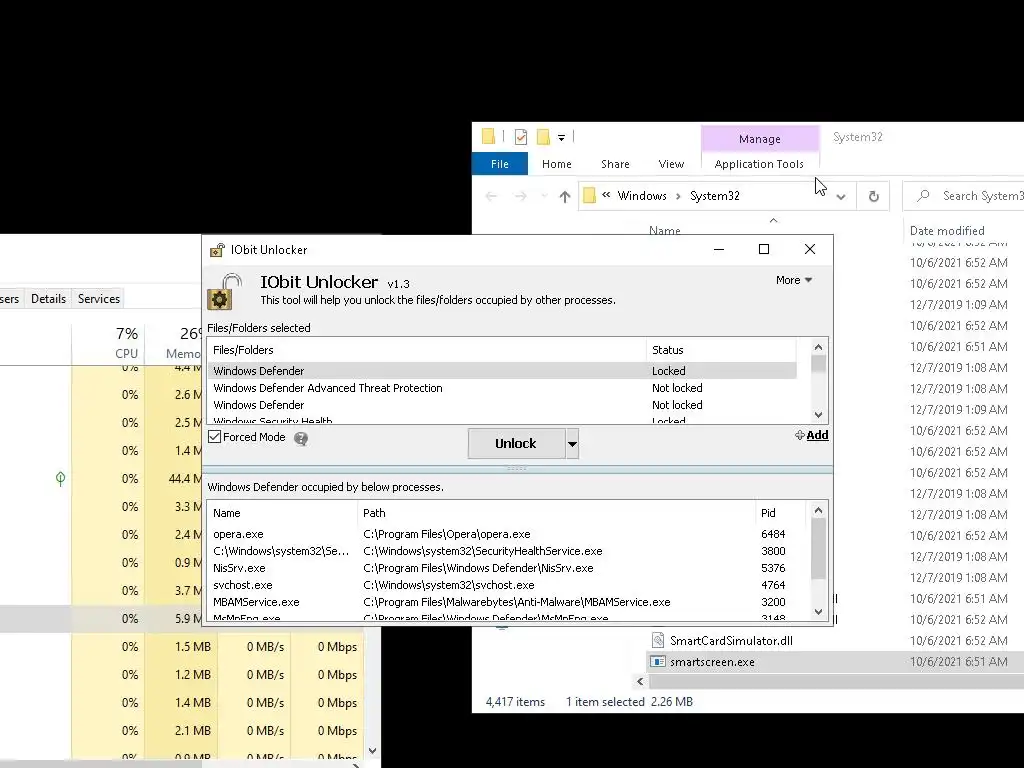Open the Details tab in Task Manager
1024x768 pixels.
point(48,298)
